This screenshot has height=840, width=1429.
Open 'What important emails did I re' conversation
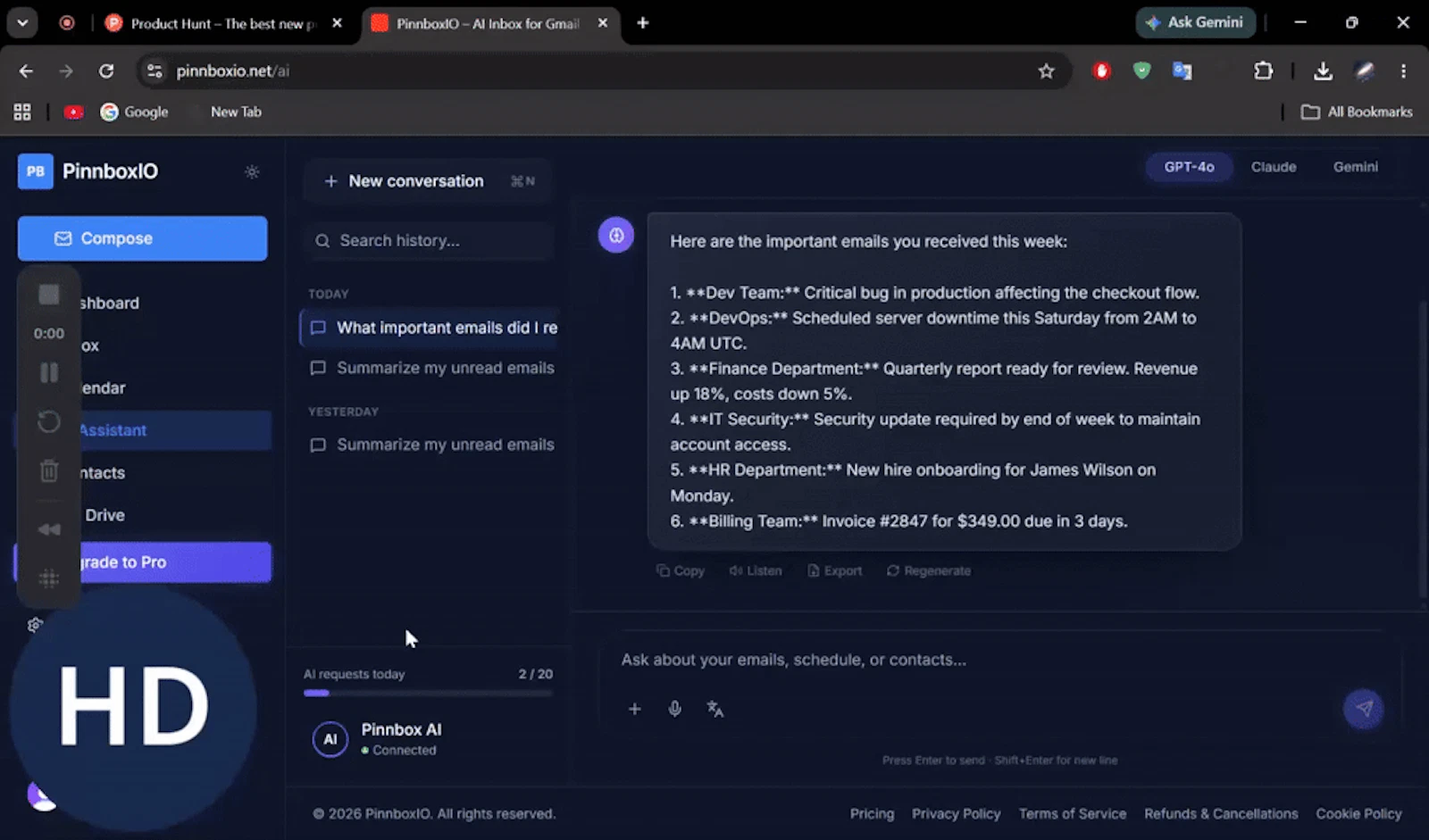(x=430, y=328)
